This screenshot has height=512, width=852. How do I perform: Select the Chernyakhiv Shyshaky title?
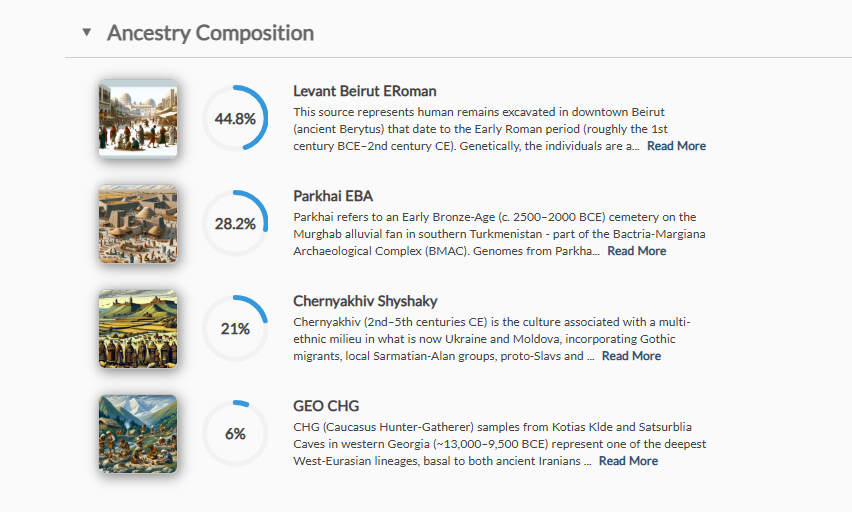click(x=365, y=301)
